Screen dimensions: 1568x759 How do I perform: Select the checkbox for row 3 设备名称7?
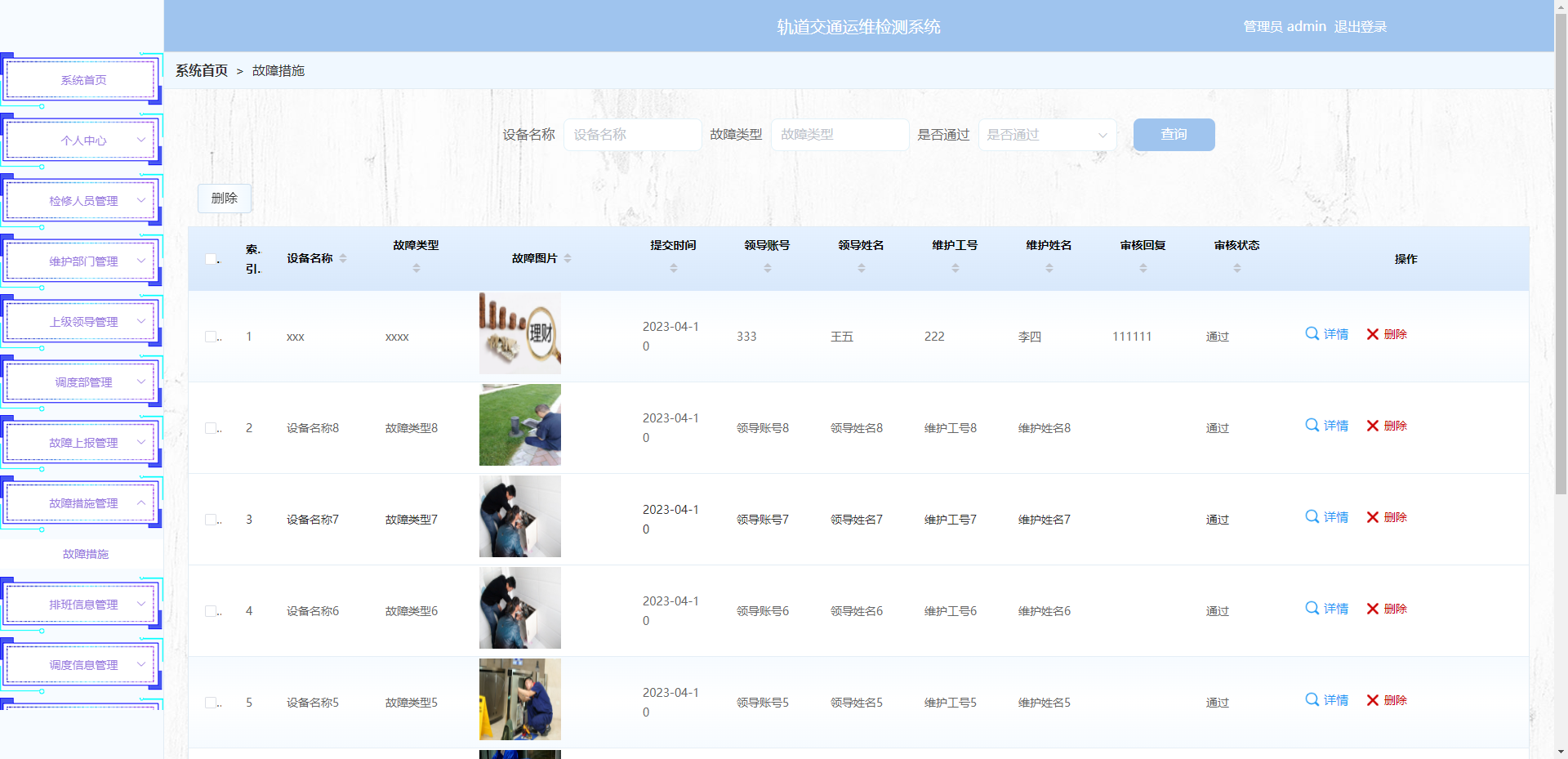211,520
